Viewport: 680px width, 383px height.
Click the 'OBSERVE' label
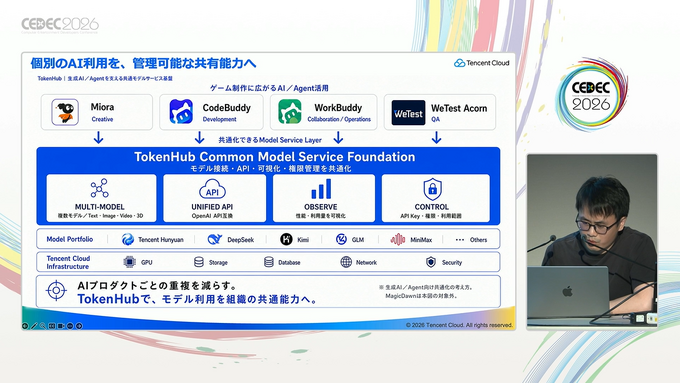coord(320,207)
